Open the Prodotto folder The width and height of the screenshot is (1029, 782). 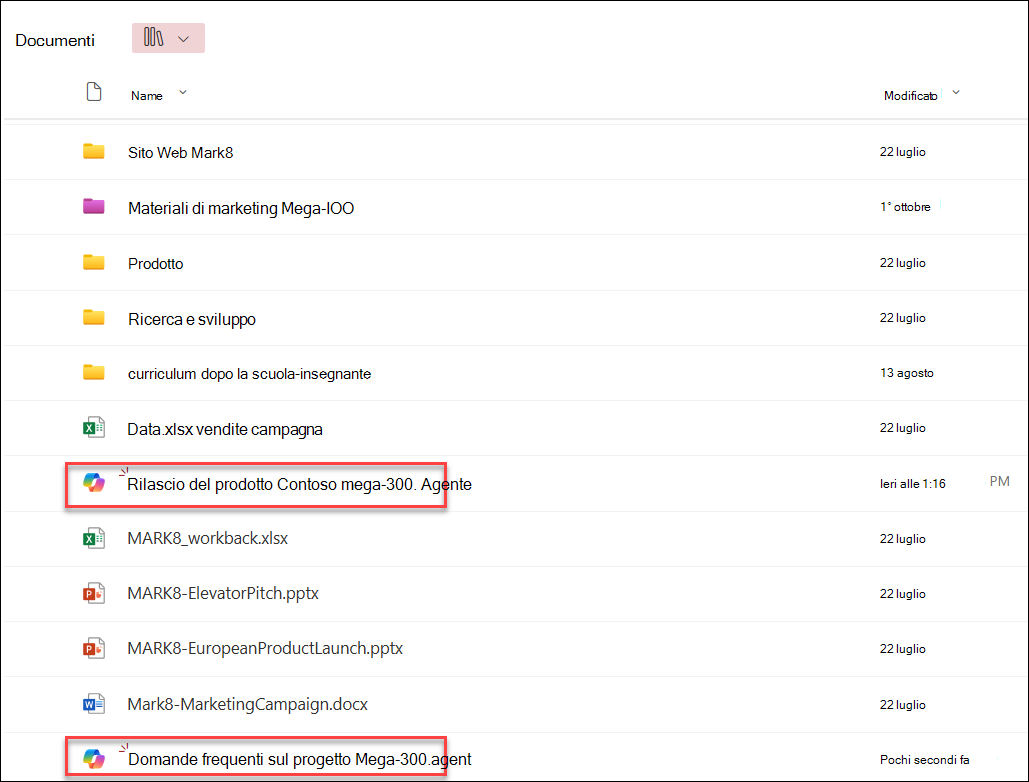coord(156,264)
